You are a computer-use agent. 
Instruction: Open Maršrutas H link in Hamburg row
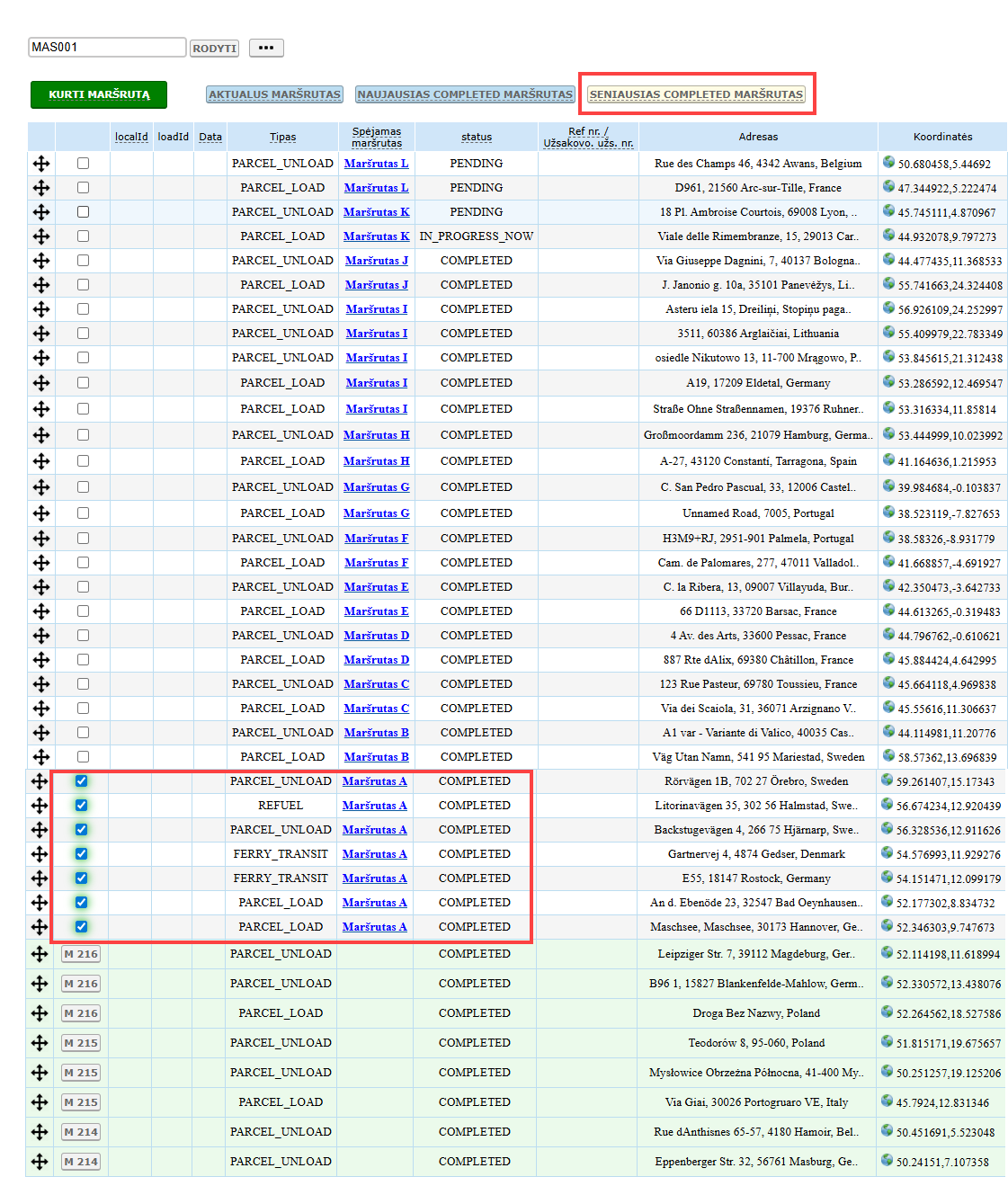(x=376, y=435)
